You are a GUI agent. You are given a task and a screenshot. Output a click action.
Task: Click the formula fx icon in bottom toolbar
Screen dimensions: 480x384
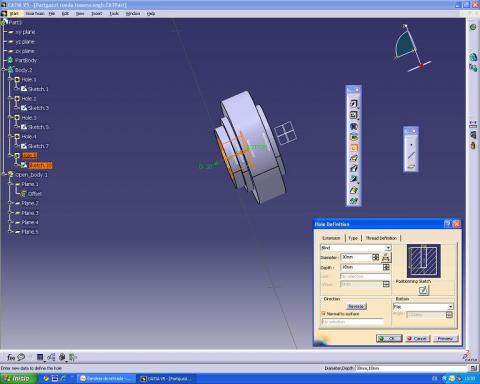11,357
